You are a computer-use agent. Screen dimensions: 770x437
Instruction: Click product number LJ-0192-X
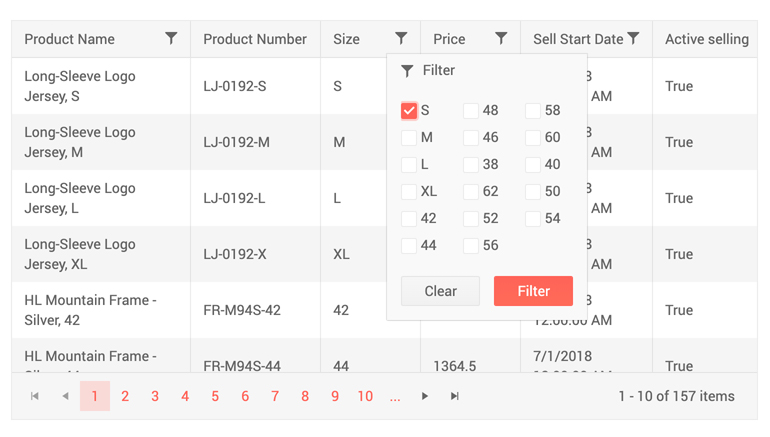point(235,254)
